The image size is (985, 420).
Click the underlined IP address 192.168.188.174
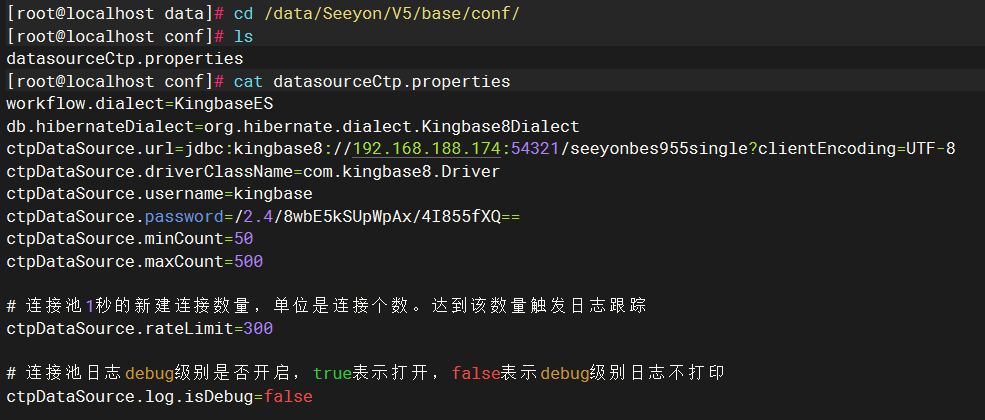point(427,149)
